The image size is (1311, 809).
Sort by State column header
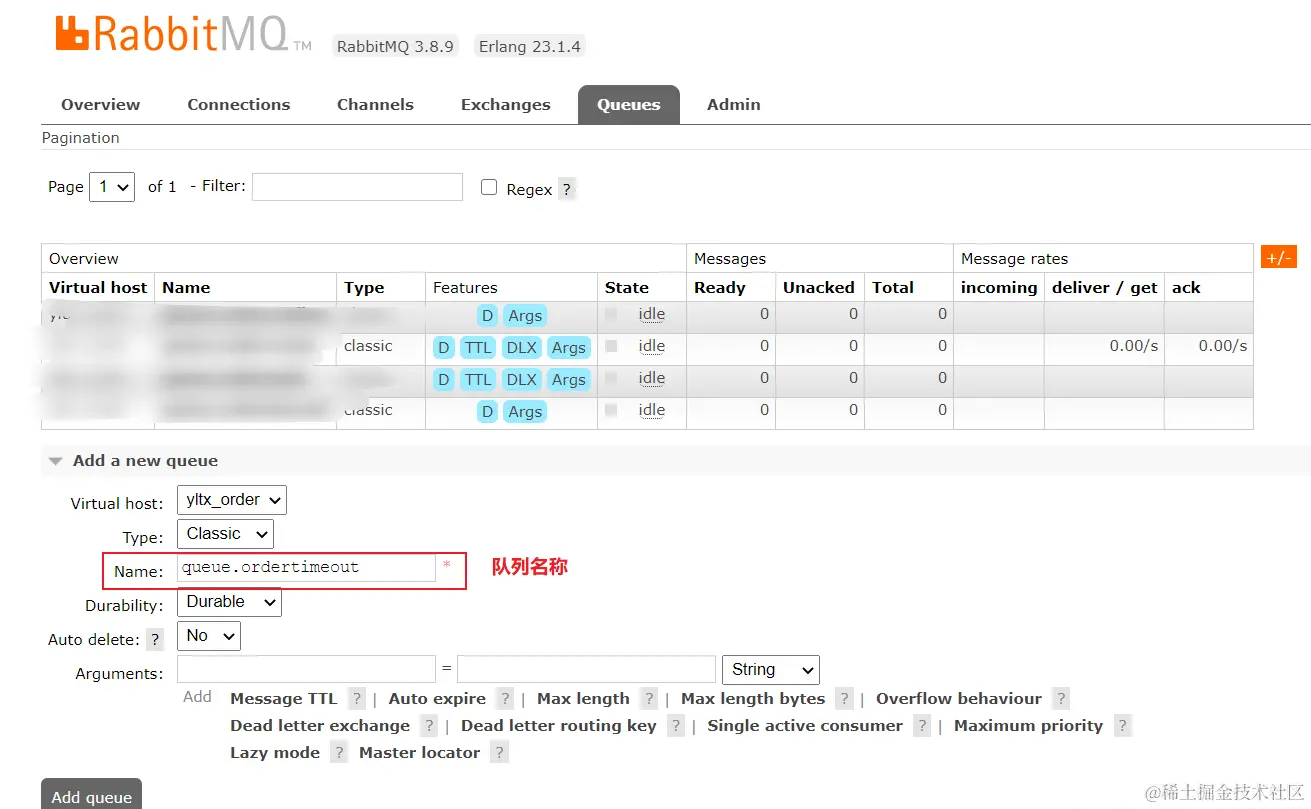[x=627, y=288]
